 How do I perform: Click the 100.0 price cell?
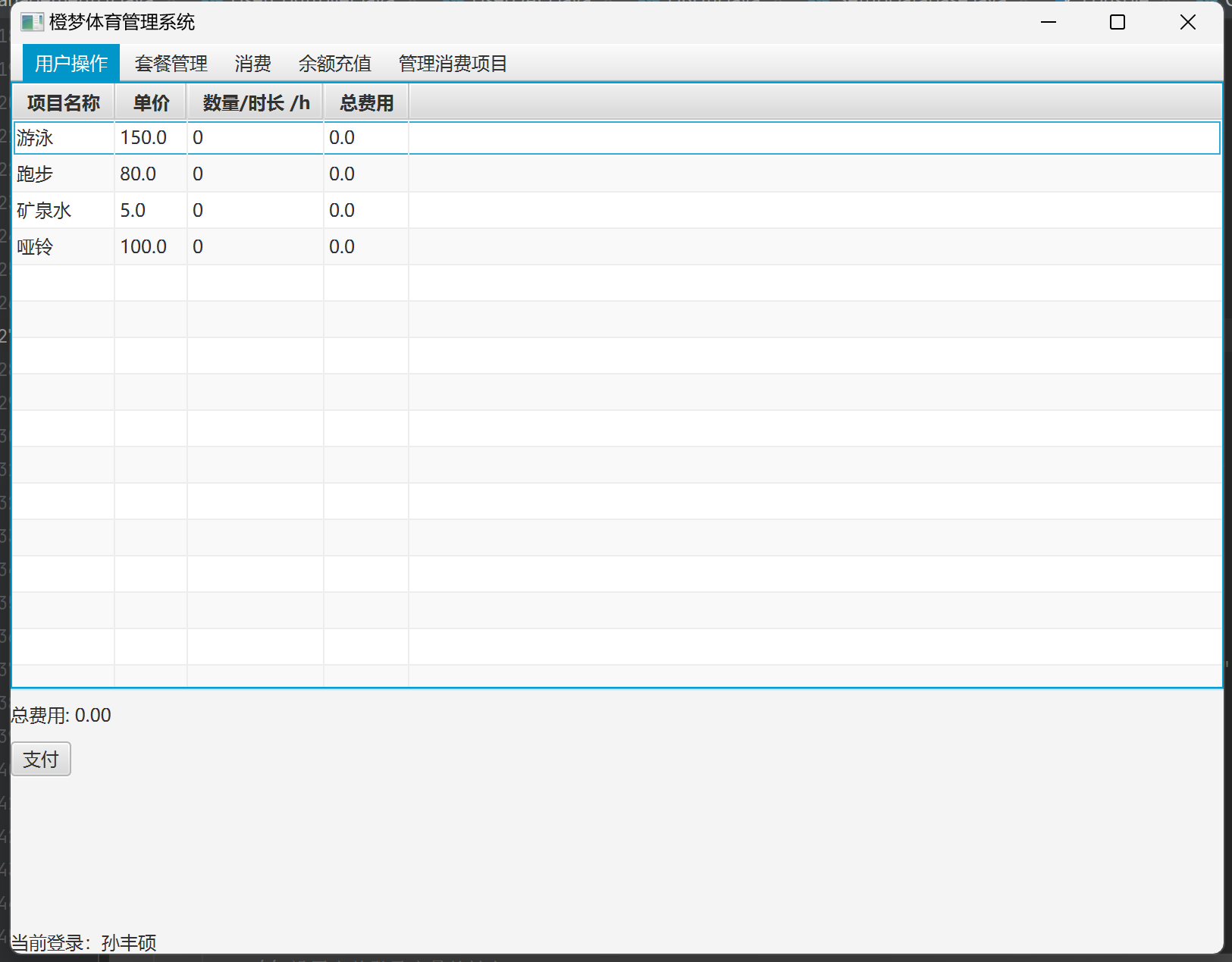[x=151, y=247]
